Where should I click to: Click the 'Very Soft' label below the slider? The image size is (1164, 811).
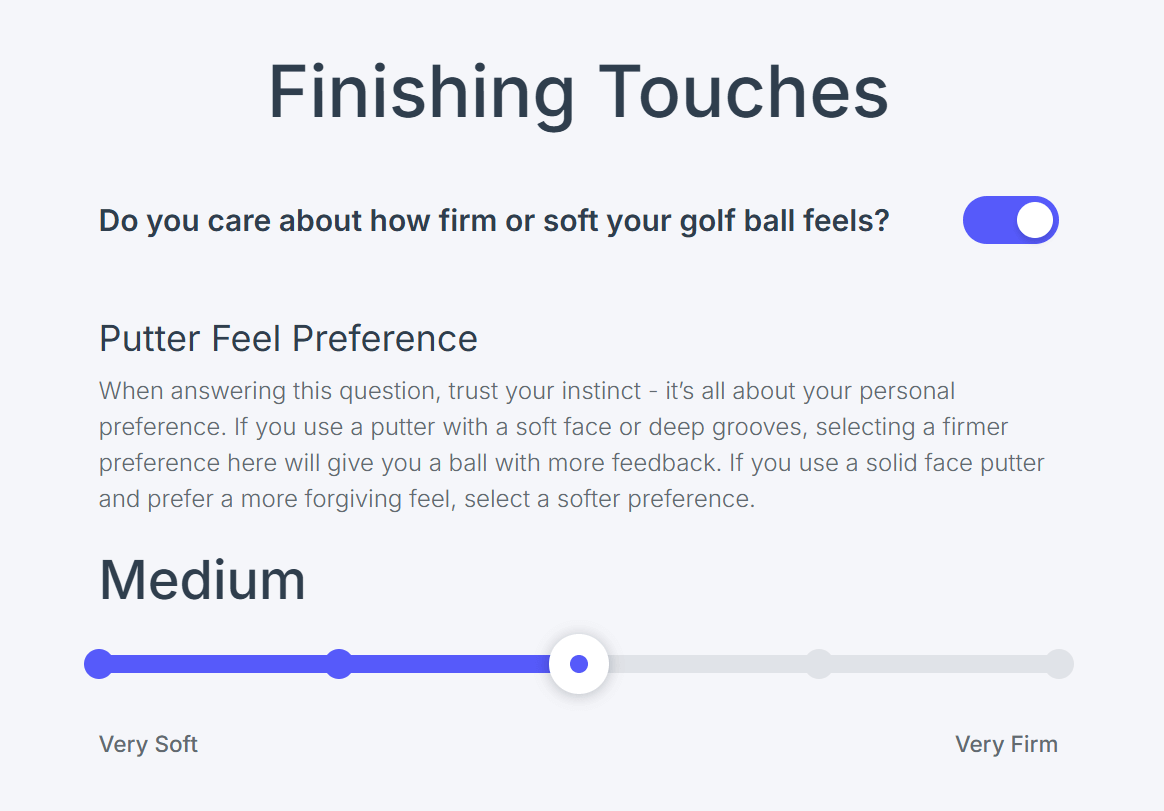click(148, 744)
